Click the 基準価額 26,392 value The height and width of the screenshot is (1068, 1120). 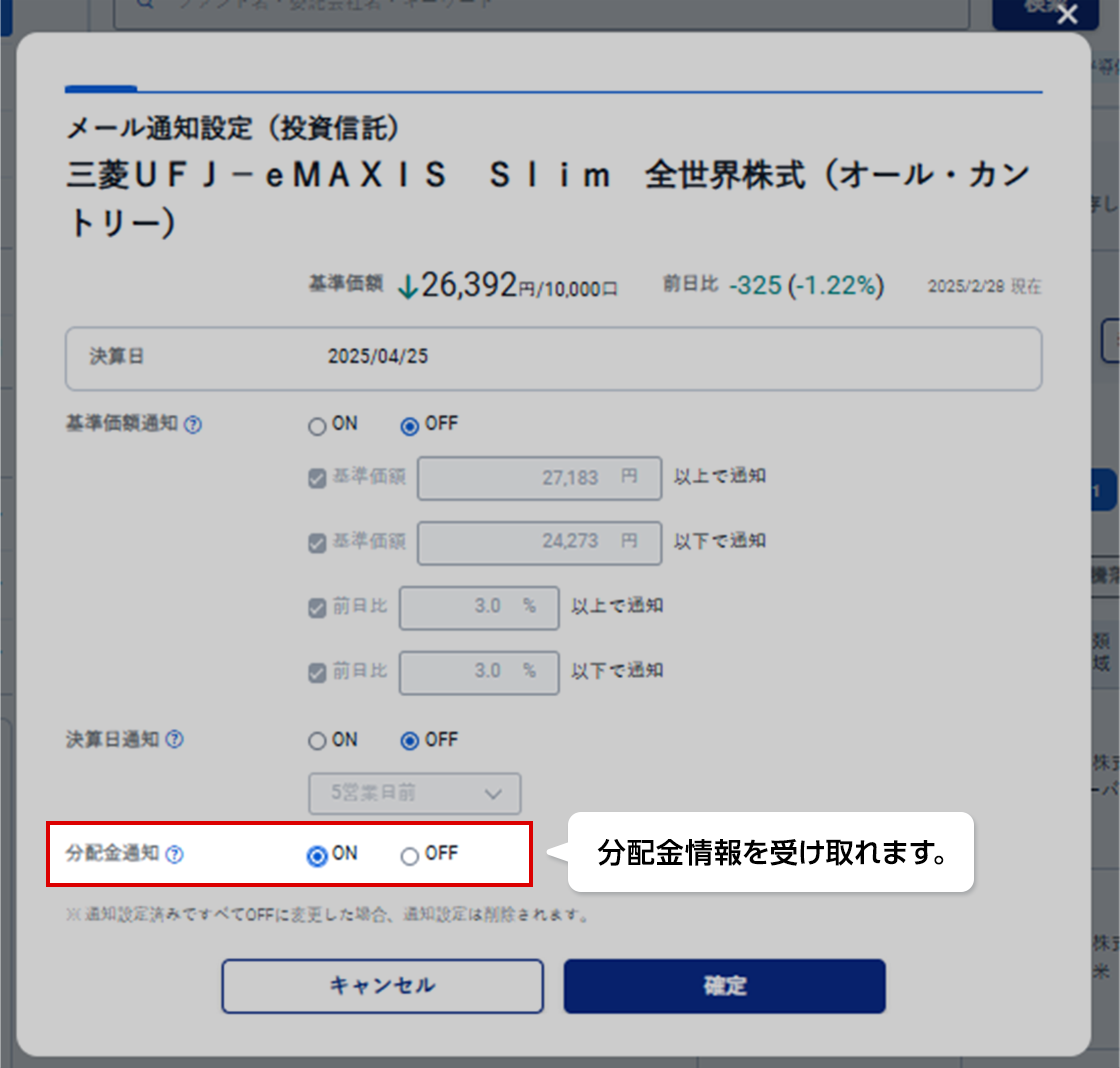[468, 285]
